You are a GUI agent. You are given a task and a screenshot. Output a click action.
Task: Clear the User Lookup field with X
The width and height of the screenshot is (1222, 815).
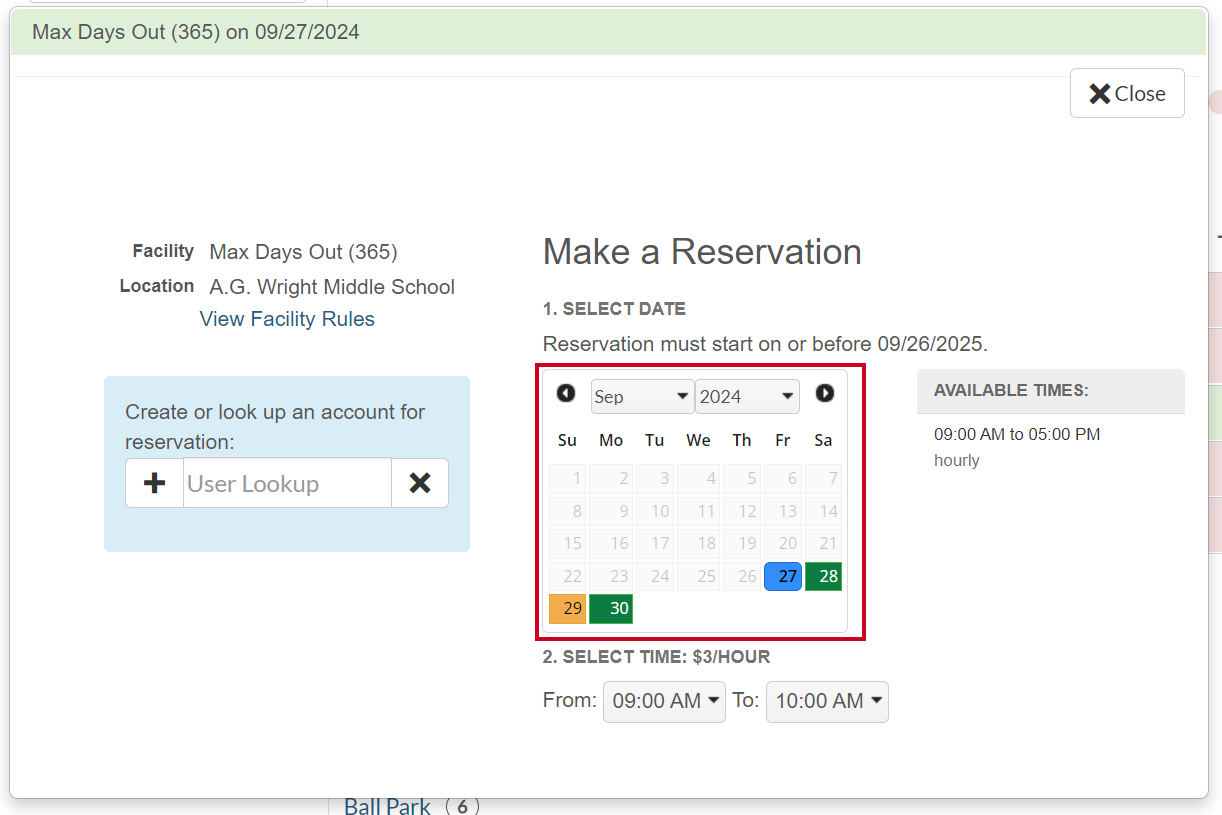[x=420, y=483]
